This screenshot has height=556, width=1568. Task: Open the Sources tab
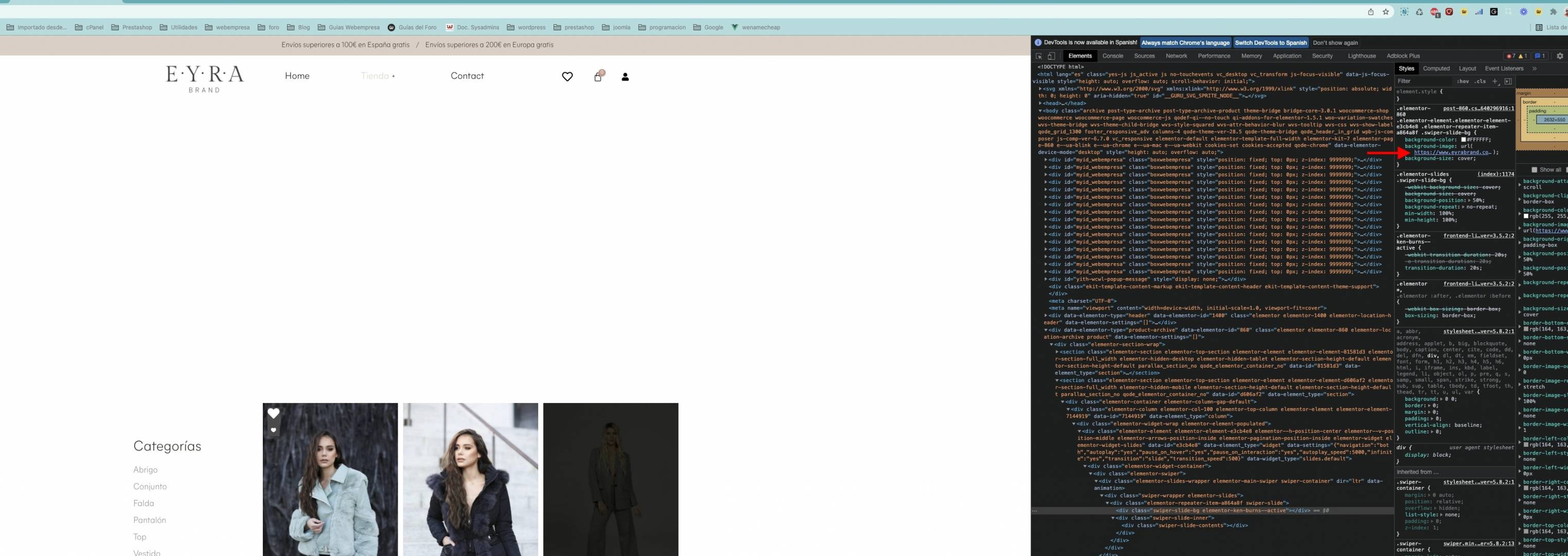click(x=1144, y=56)
